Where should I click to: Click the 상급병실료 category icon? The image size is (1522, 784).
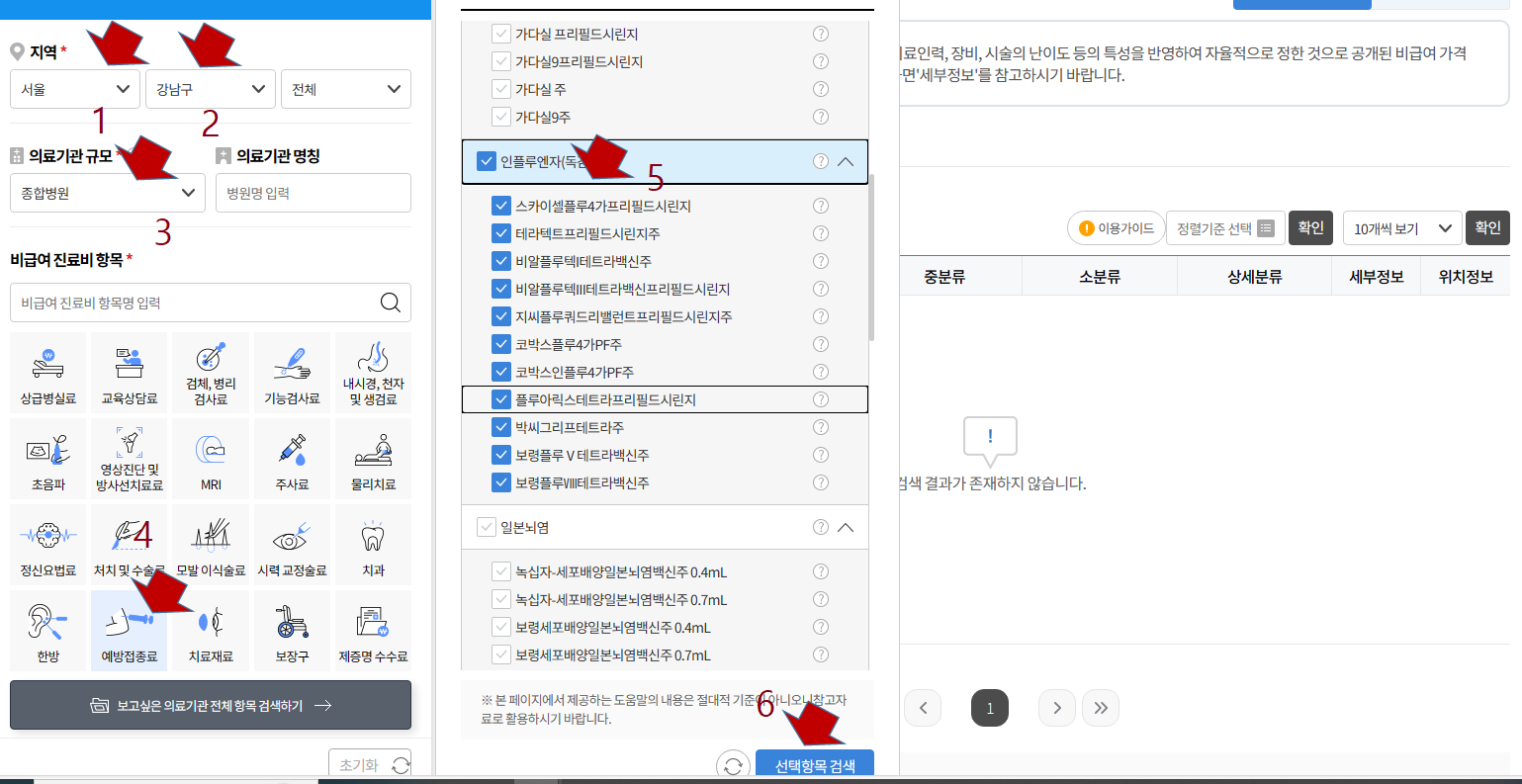point(47,372)
